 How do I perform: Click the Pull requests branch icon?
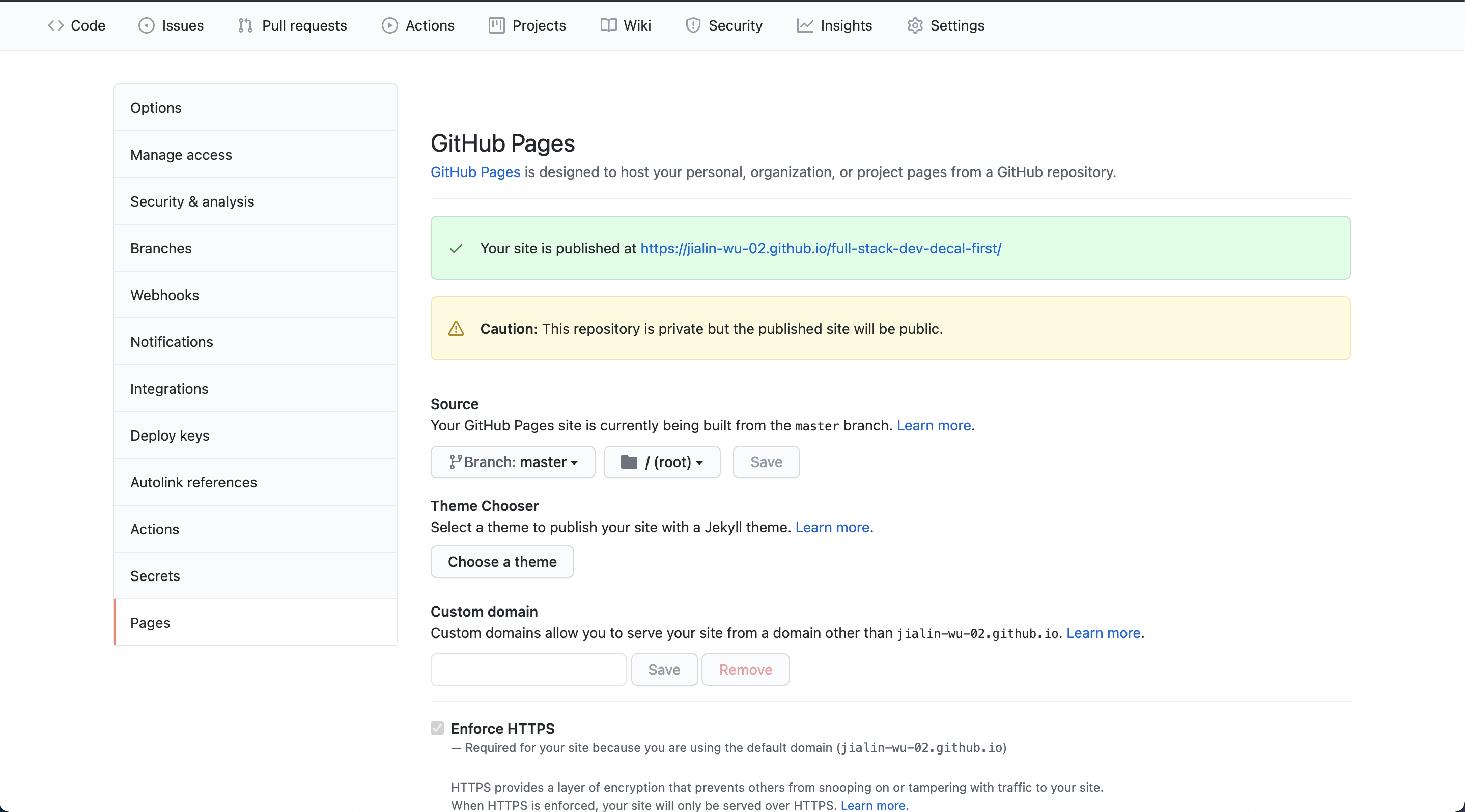click(x=245, y=25)
